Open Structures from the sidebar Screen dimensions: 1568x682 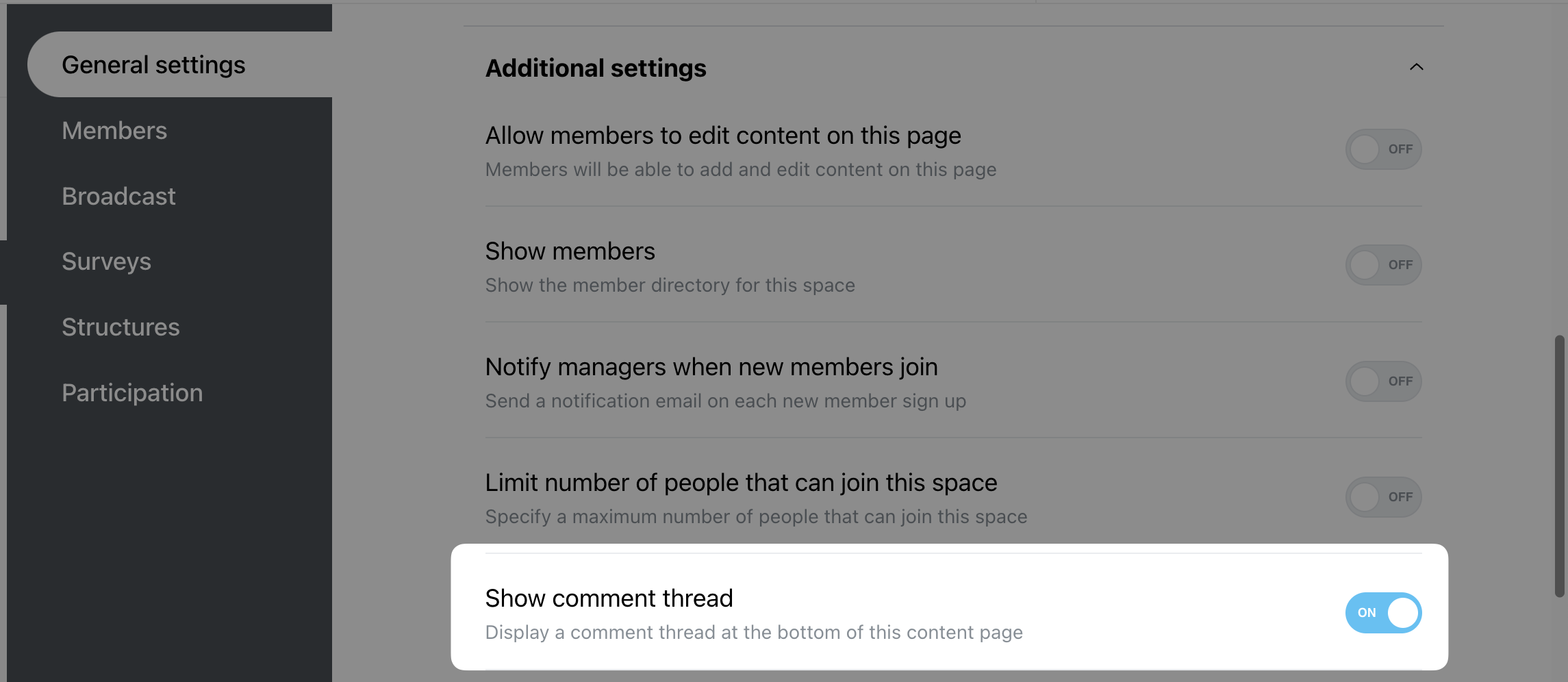click(121, 327)
